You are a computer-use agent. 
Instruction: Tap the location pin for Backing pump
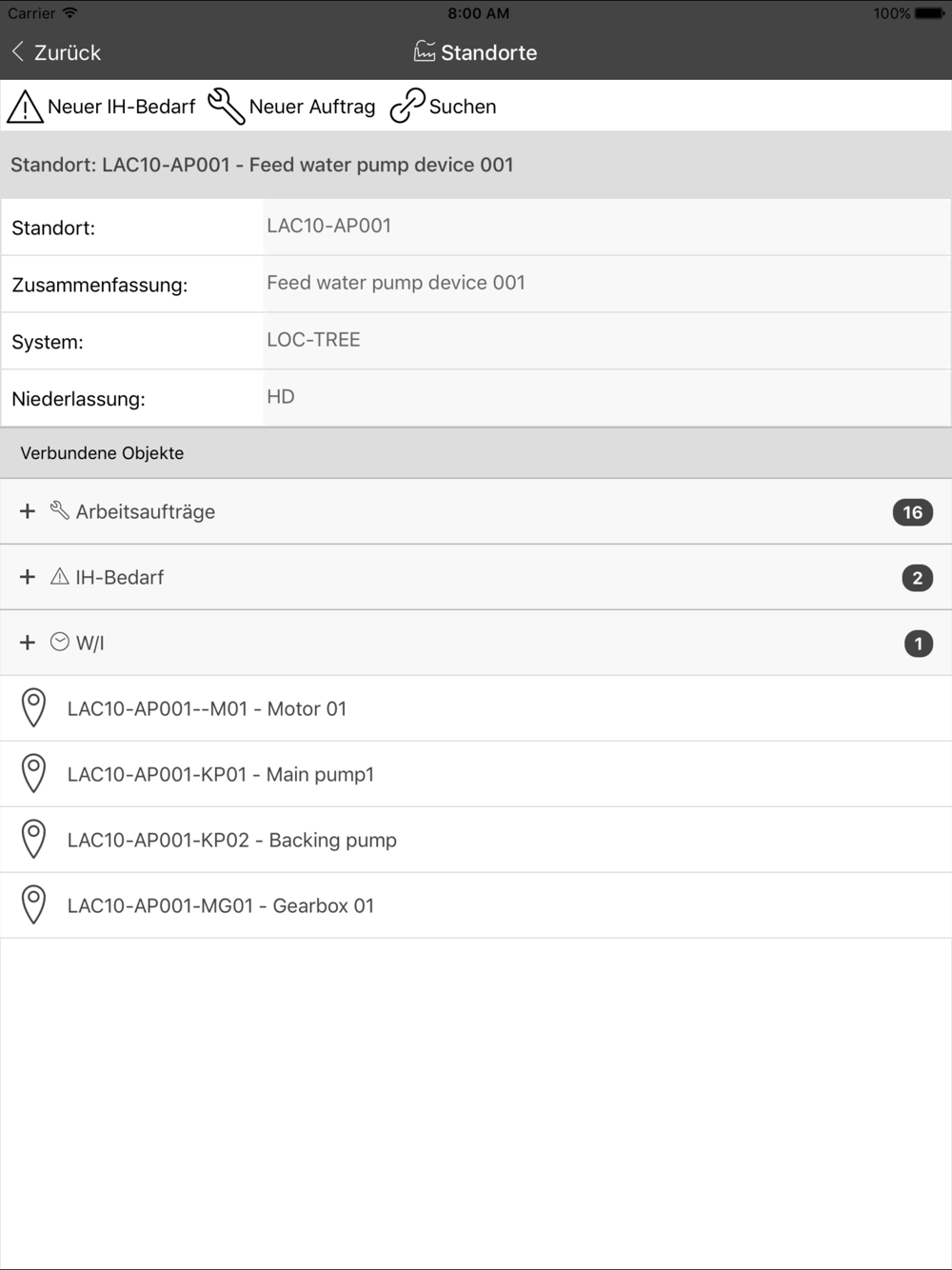coord(33,840)
